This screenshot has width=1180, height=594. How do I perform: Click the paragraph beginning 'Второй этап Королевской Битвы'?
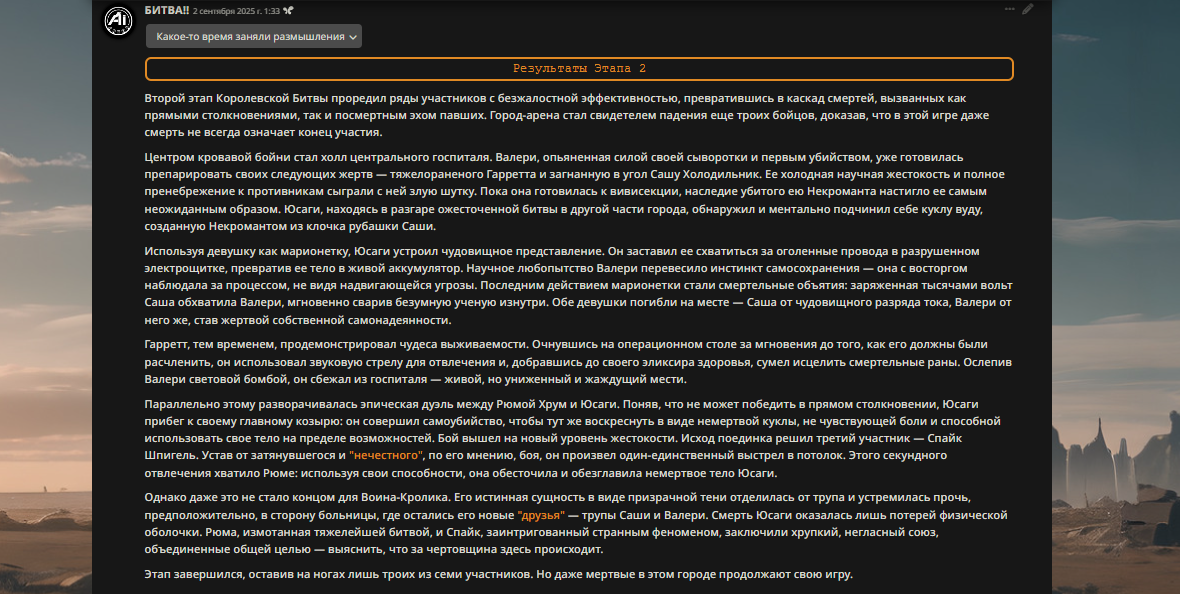567,115
